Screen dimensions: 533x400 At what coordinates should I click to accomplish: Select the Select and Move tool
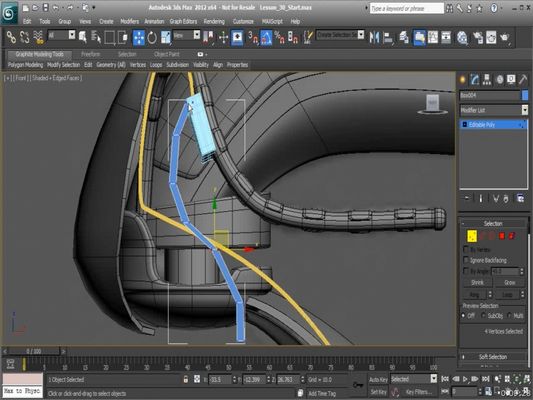click(139, 37)
